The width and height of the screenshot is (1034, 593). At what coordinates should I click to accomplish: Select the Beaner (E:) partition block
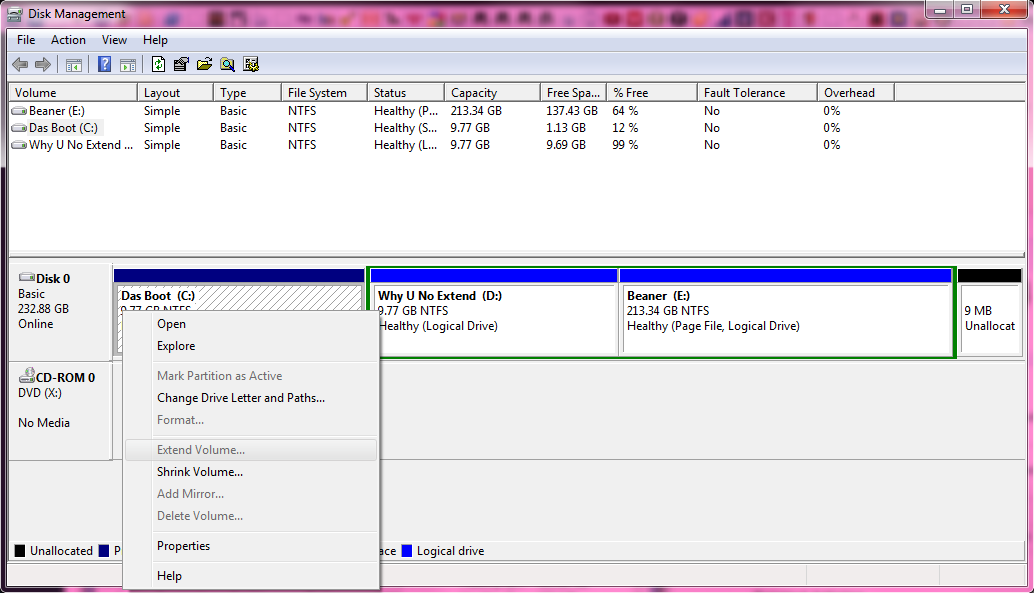pos(785,318)
